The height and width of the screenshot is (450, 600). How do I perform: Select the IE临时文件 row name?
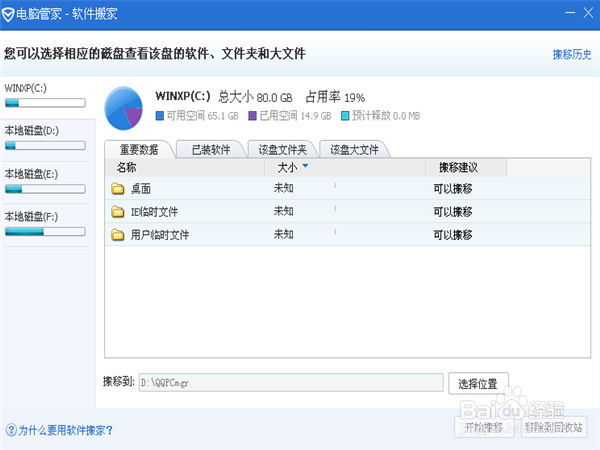pyautogui.click(x=154, y=212)
